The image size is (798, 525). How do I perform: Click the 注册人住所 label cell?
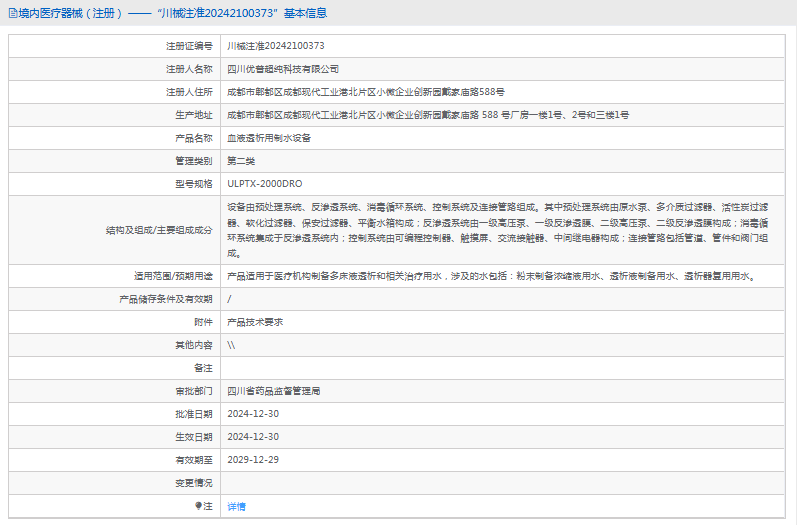(115, 92)
